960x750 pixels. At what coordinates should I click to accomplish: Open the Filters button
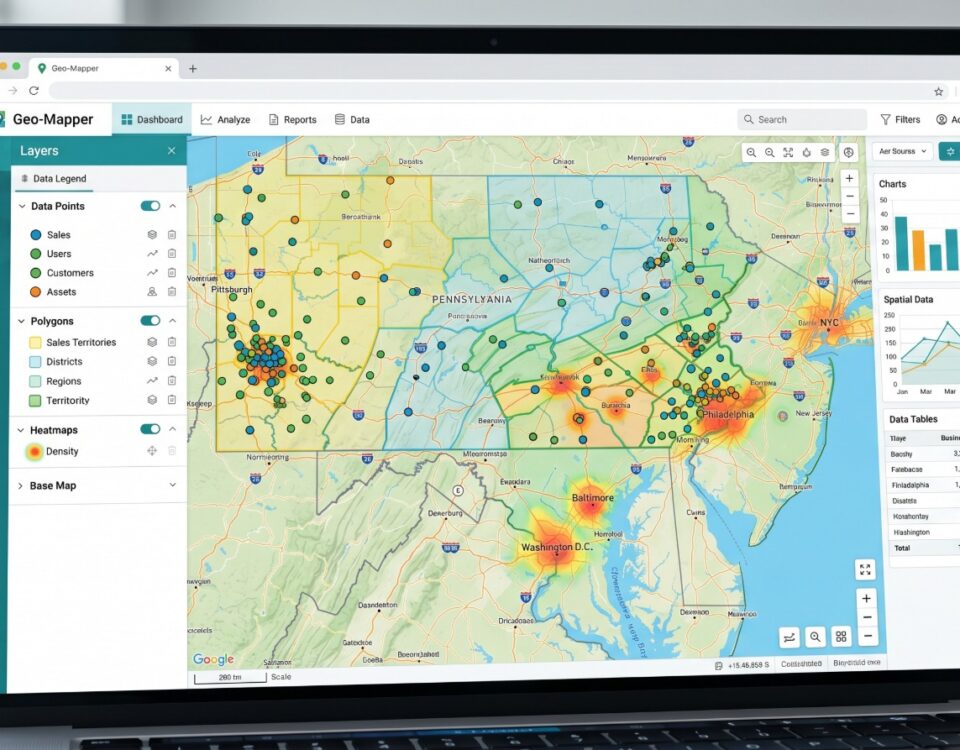click(x=901, y=119)
